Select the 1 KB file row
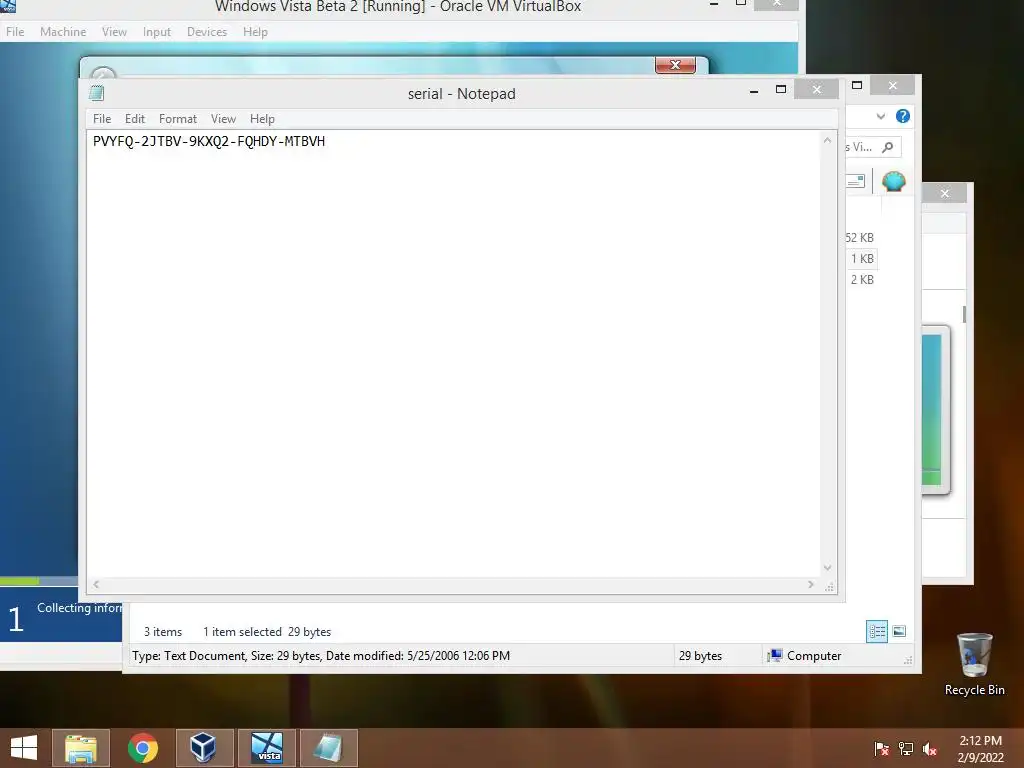 tap(861, 259)
